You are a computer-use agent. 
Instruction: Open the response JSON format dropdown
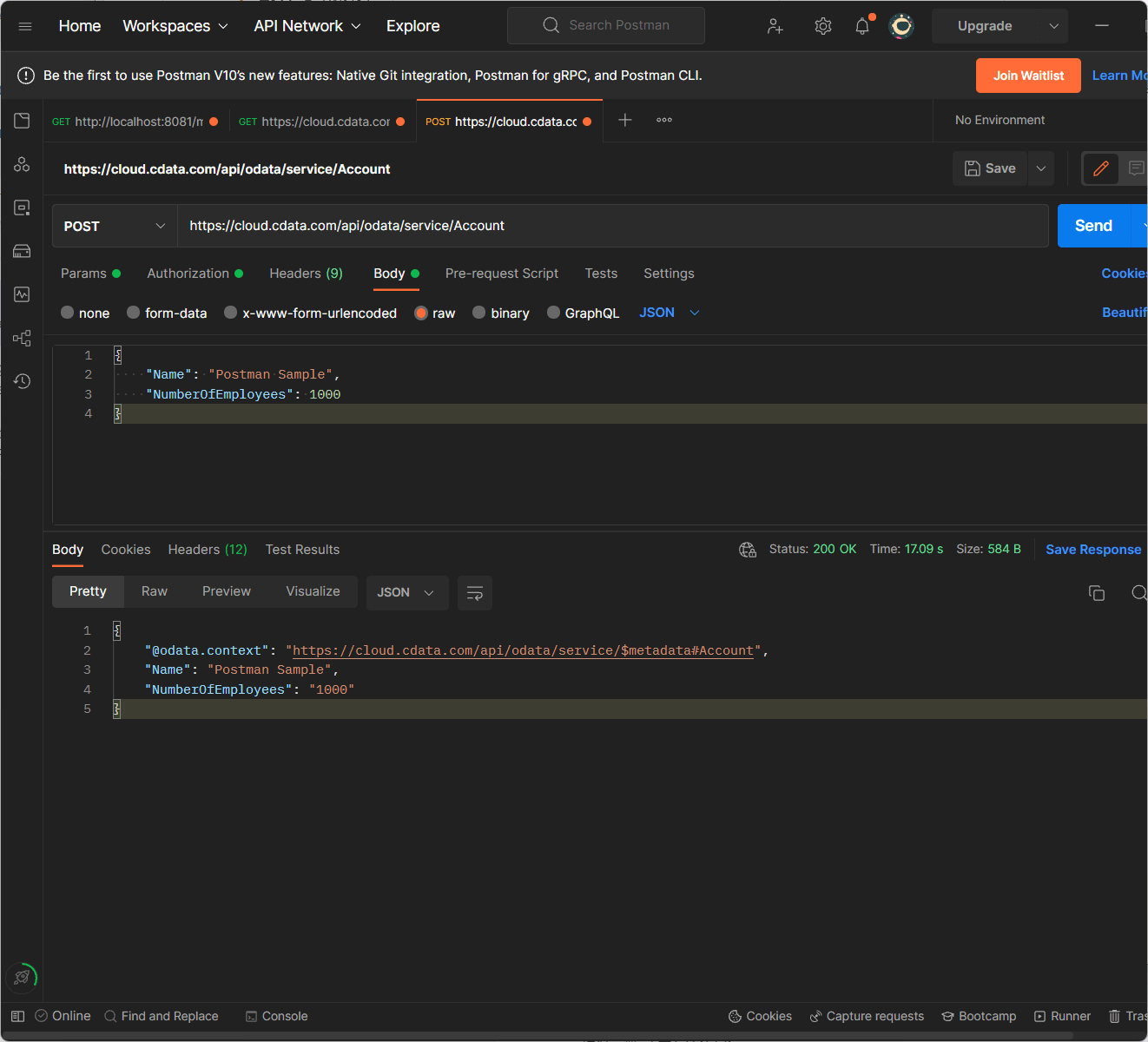tap(406, 593)
